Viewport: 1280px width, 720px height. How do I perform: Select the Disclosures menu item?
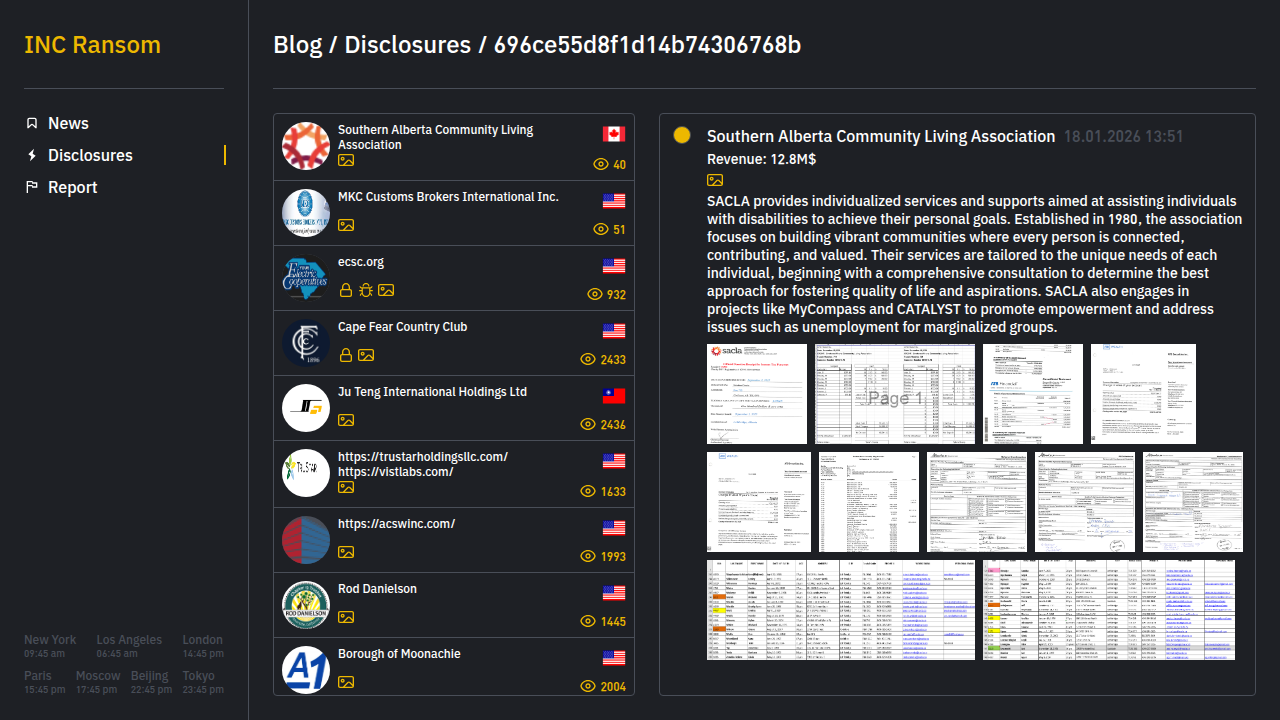click(90, 155)
